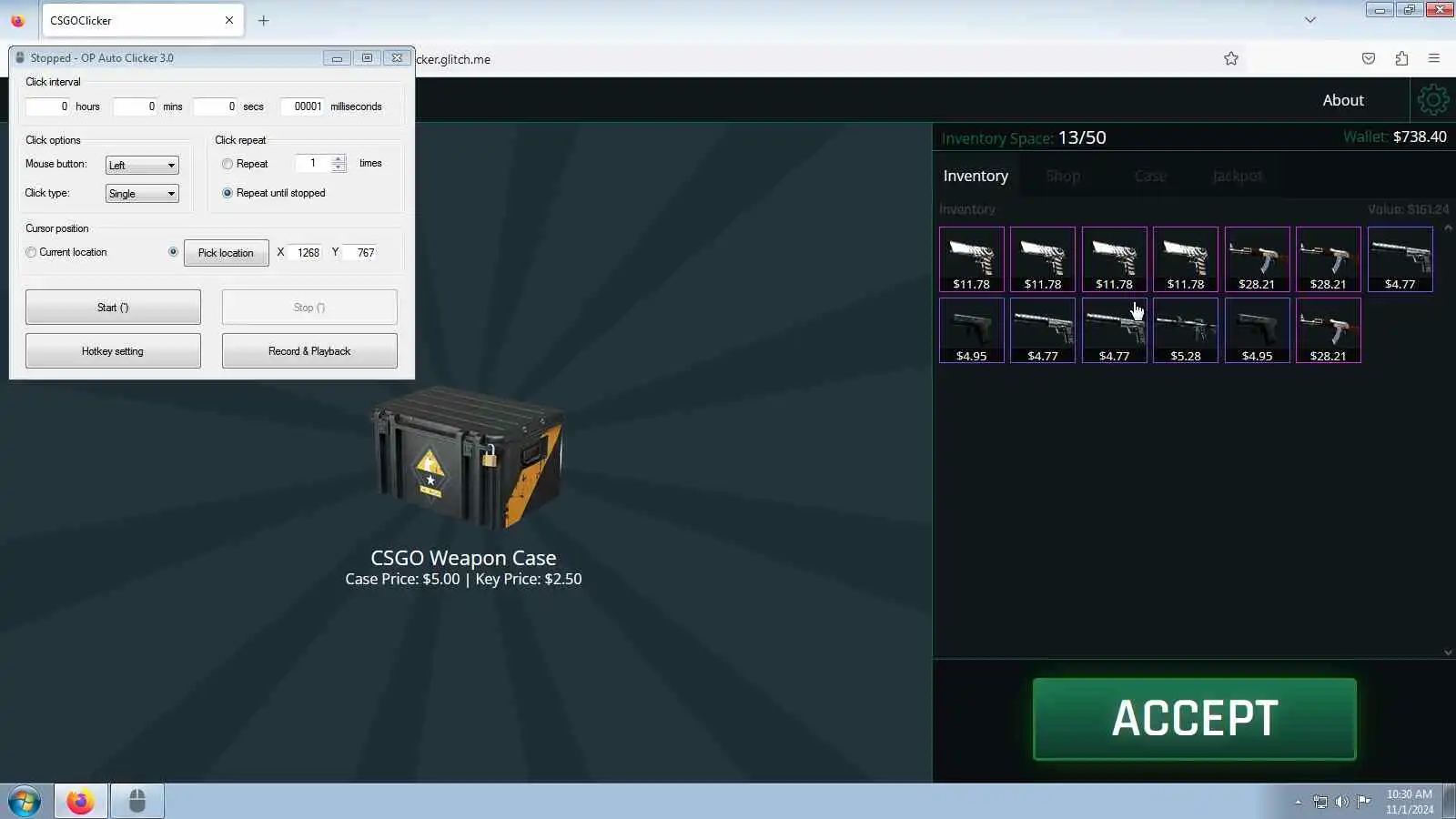Focus the mins interval field

(x=135, y=106)
